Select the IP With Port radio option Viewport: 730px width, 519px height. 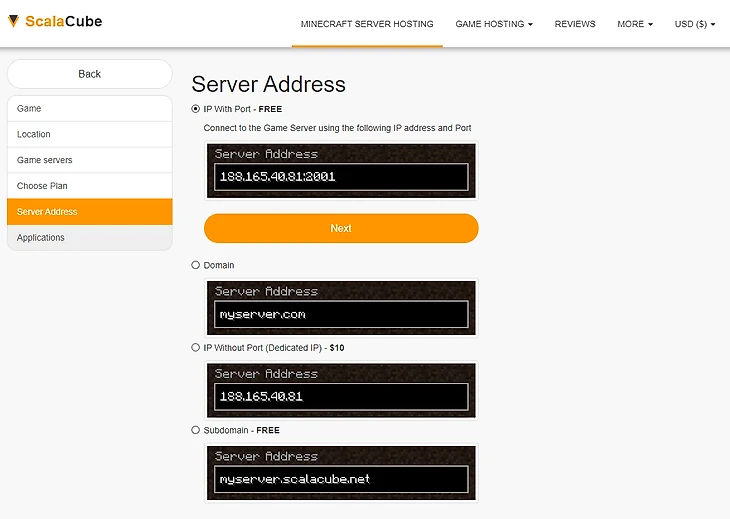tap(195, 108)
